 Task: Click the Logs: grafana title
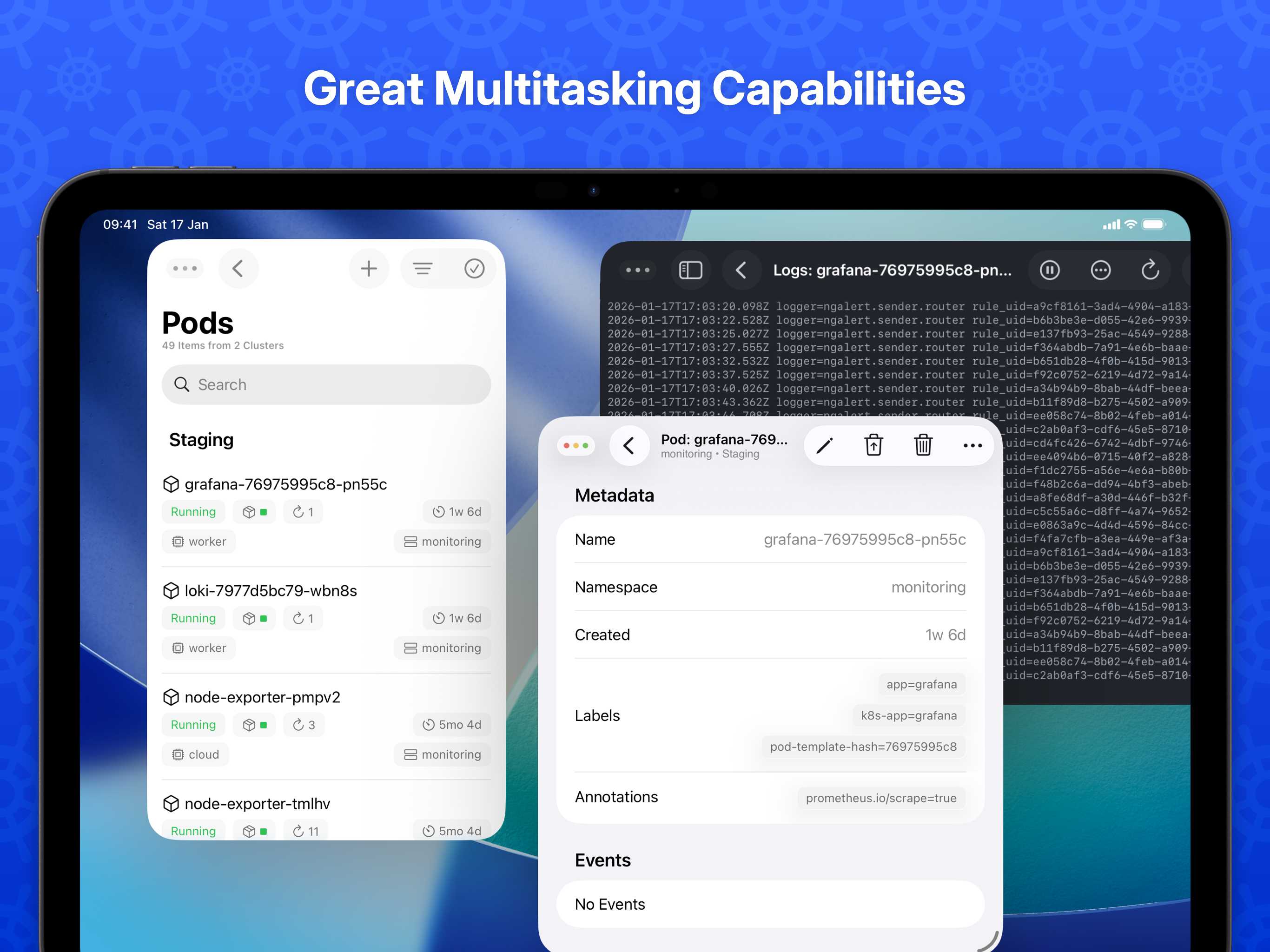tap(892, 271)
